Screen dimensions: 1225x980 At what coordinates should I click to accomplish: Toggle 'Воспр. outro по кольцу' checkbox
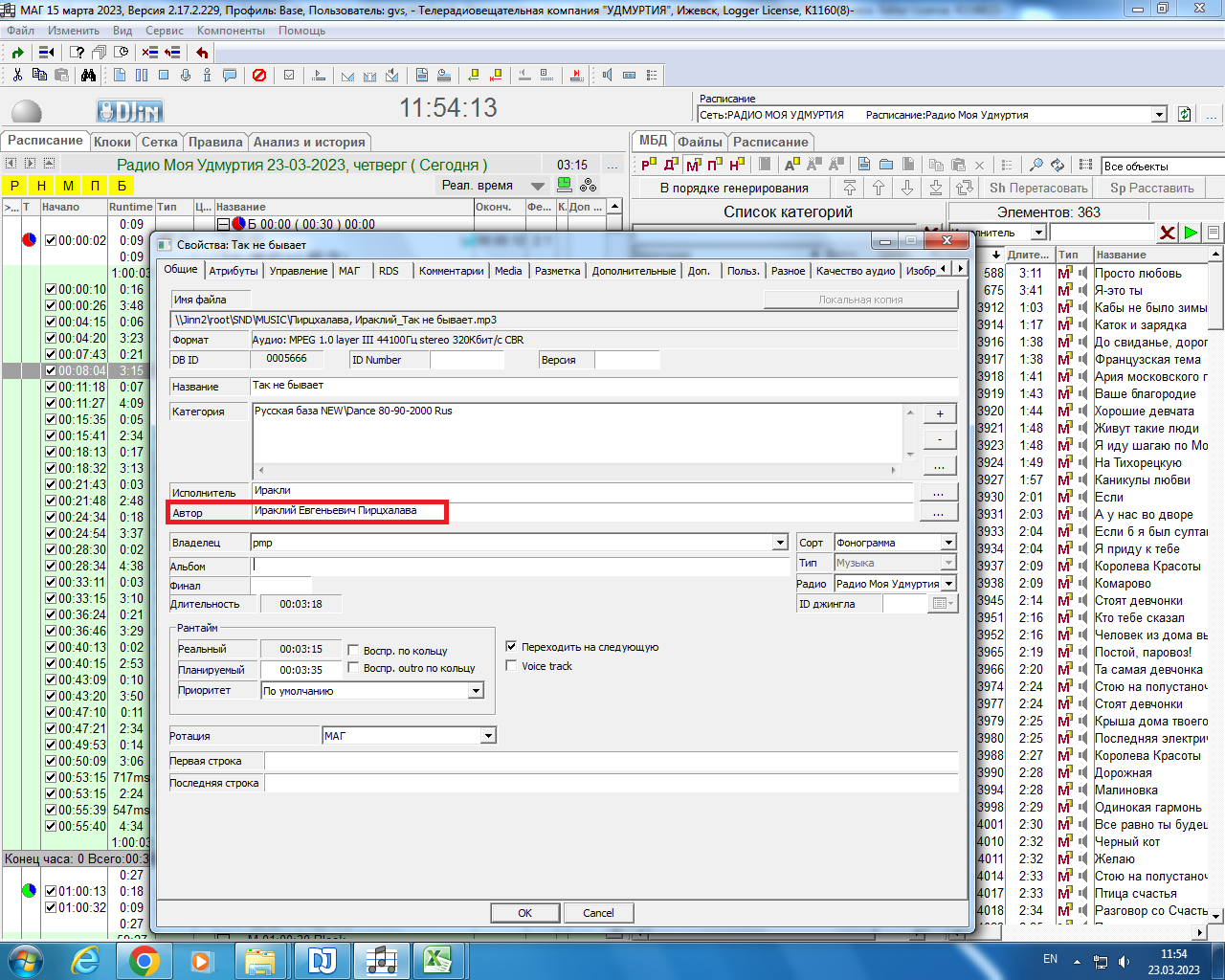coord(353,667)
